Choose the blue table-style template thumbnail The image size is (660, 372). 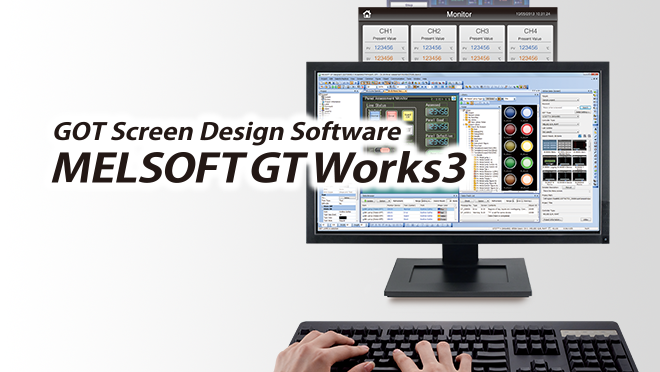pos(549,145)
